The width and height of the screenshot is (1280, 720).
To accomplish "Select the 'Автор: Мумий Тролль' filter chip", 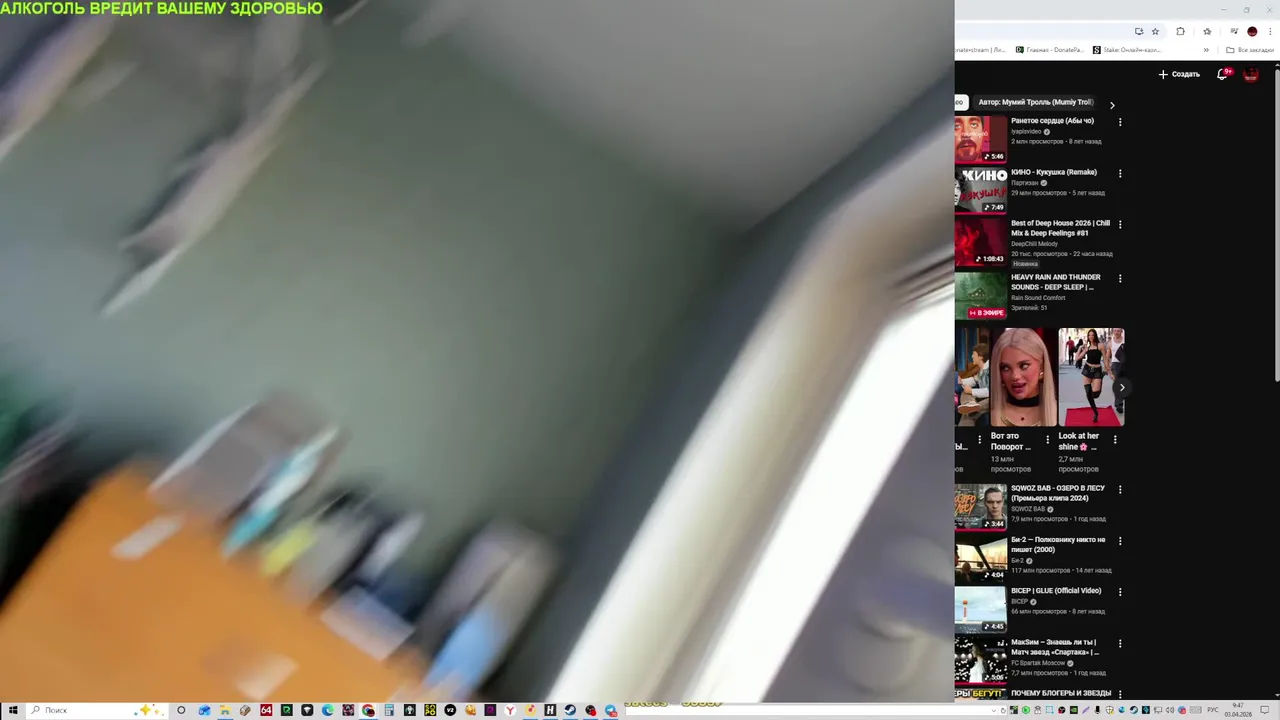I will [1035, 102].
